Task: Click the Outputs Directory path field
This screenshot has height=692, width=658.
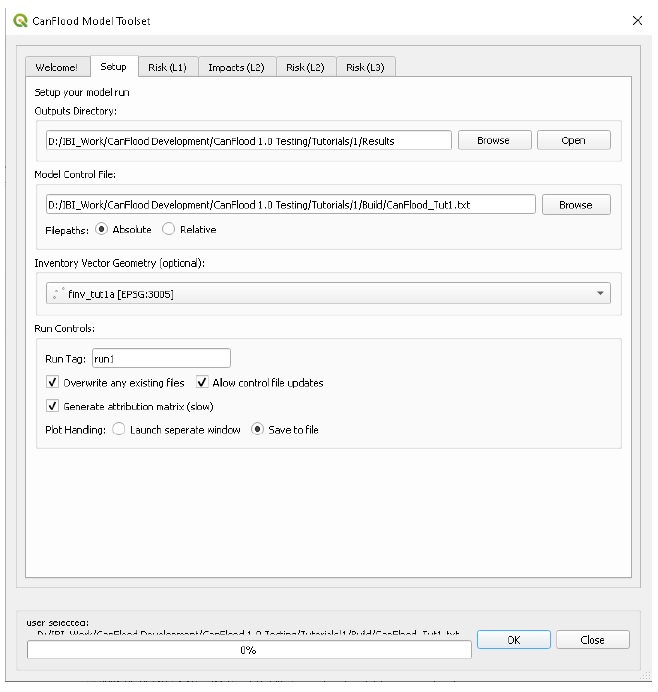Action: pyautogui.click(x=248, y=140)
